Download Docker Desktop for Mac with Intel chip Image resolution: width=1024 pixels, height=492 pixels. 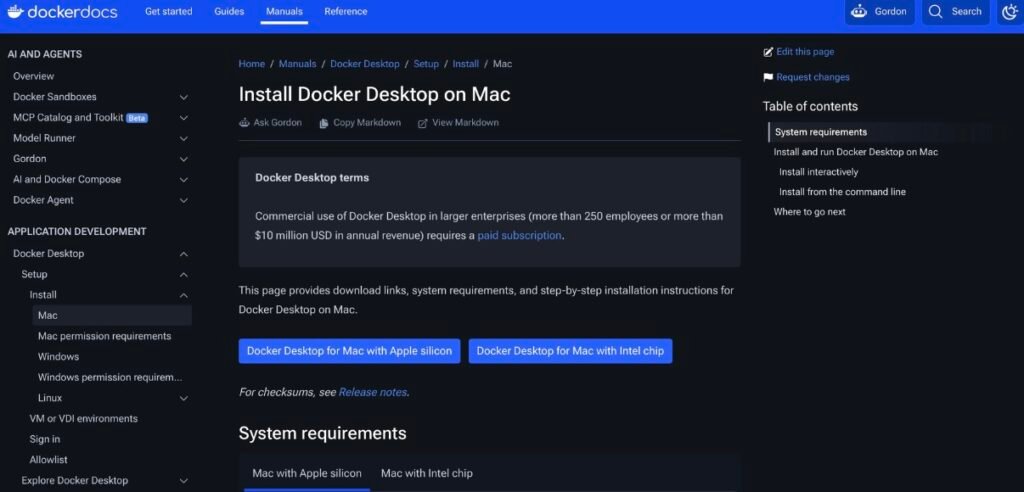pyautogui.click(x=570, y=351)
